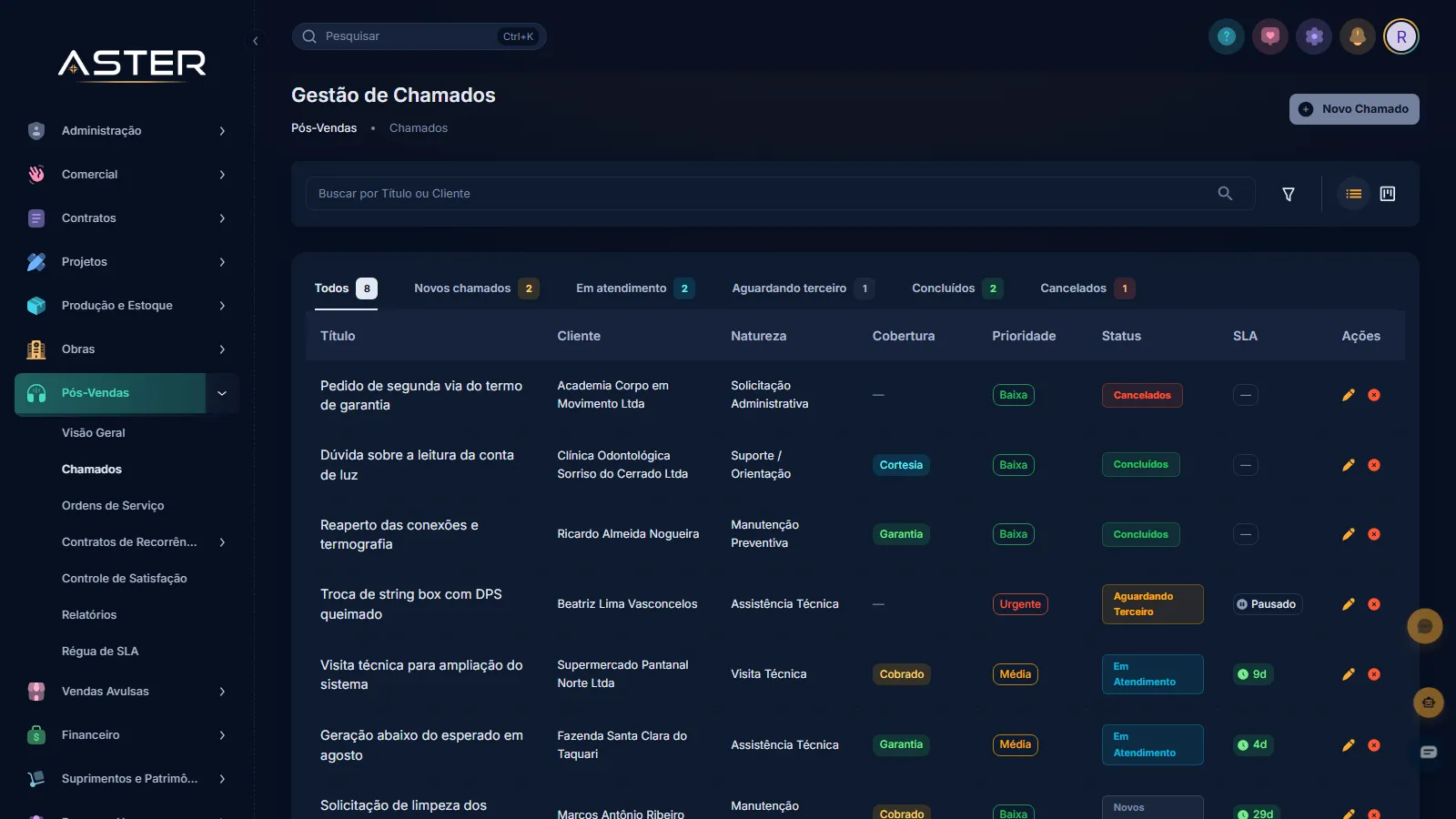Click the Urgente priority badge
Image resolution: width=1456 pixels, height=819 pixels.
click(x=1020, y=604)
